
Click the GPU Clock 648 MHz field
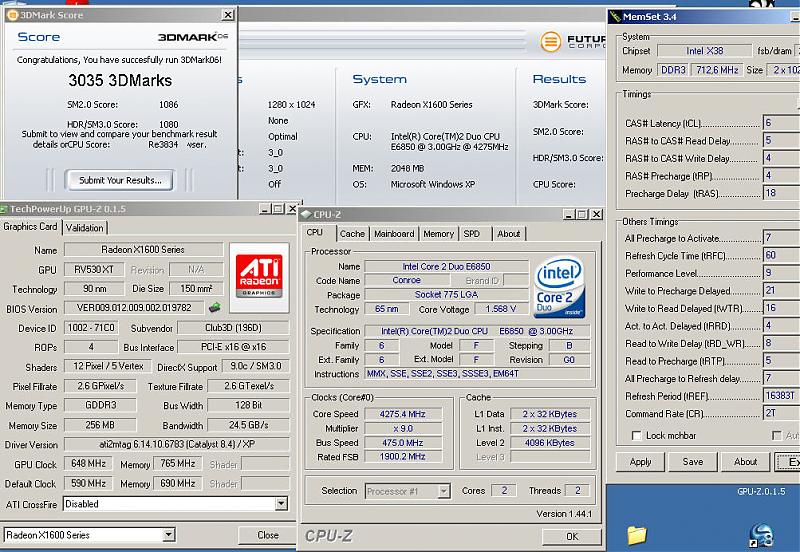89,464
